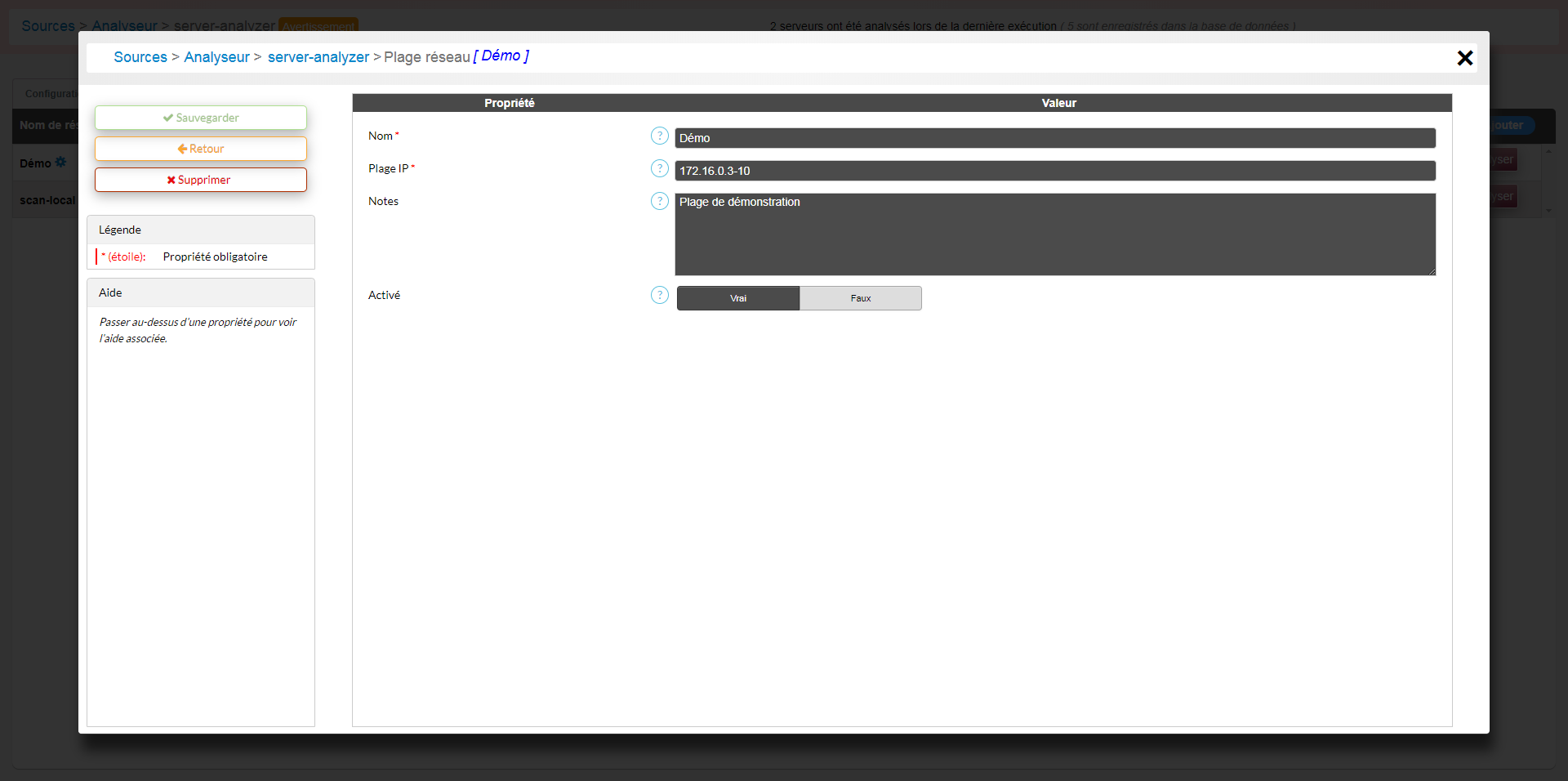Save changes with Sauvegarder button

(x=201, y=118)
